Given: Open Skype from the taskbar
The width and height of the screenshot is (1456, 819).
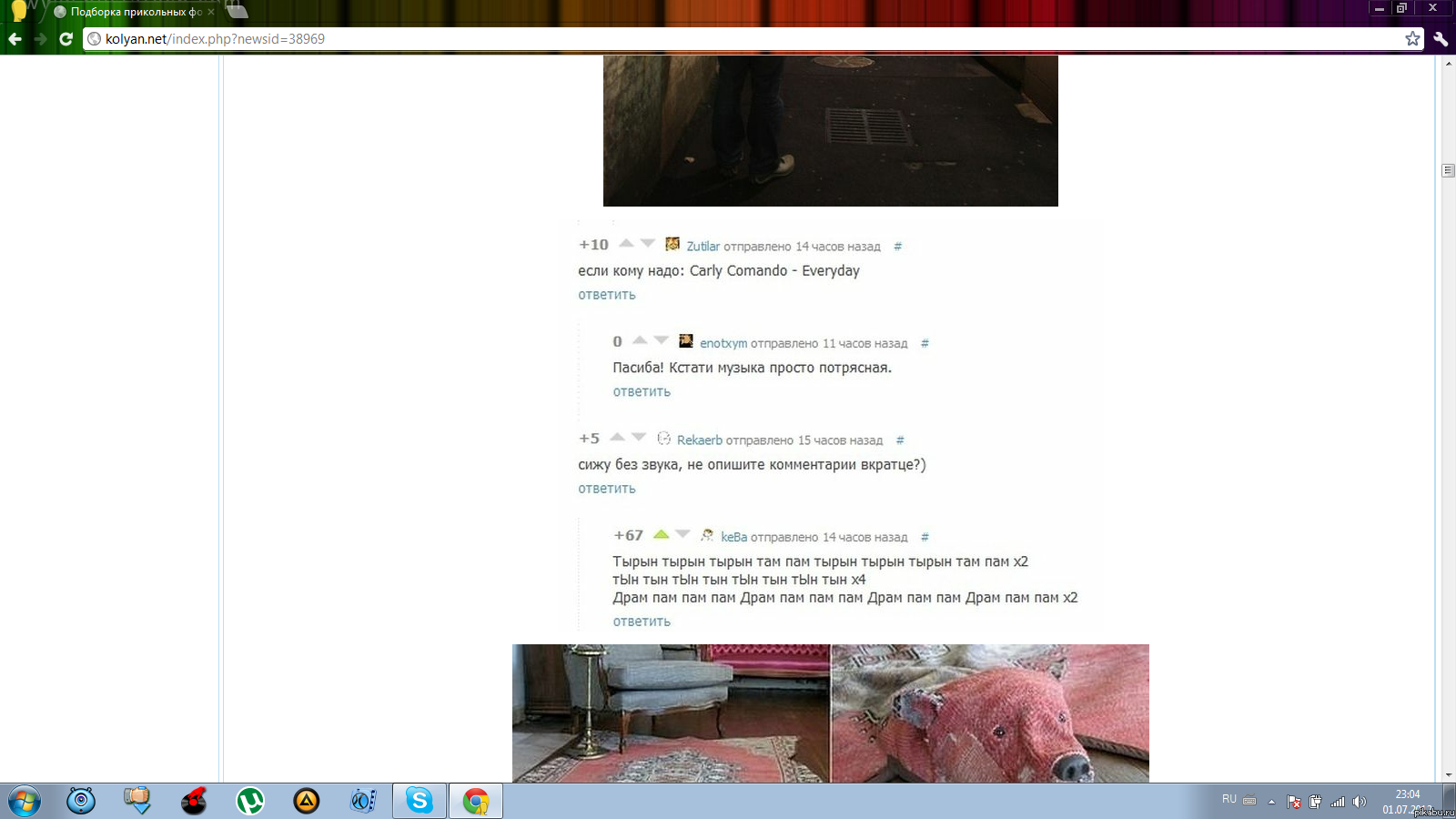Looking at the screenshot, I should coord(420,801).
